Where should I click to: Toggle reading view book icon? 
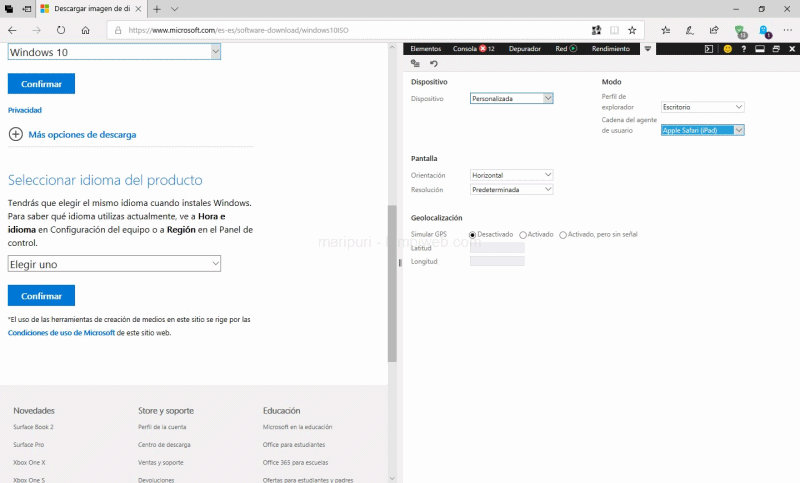(x=614, y=30)
